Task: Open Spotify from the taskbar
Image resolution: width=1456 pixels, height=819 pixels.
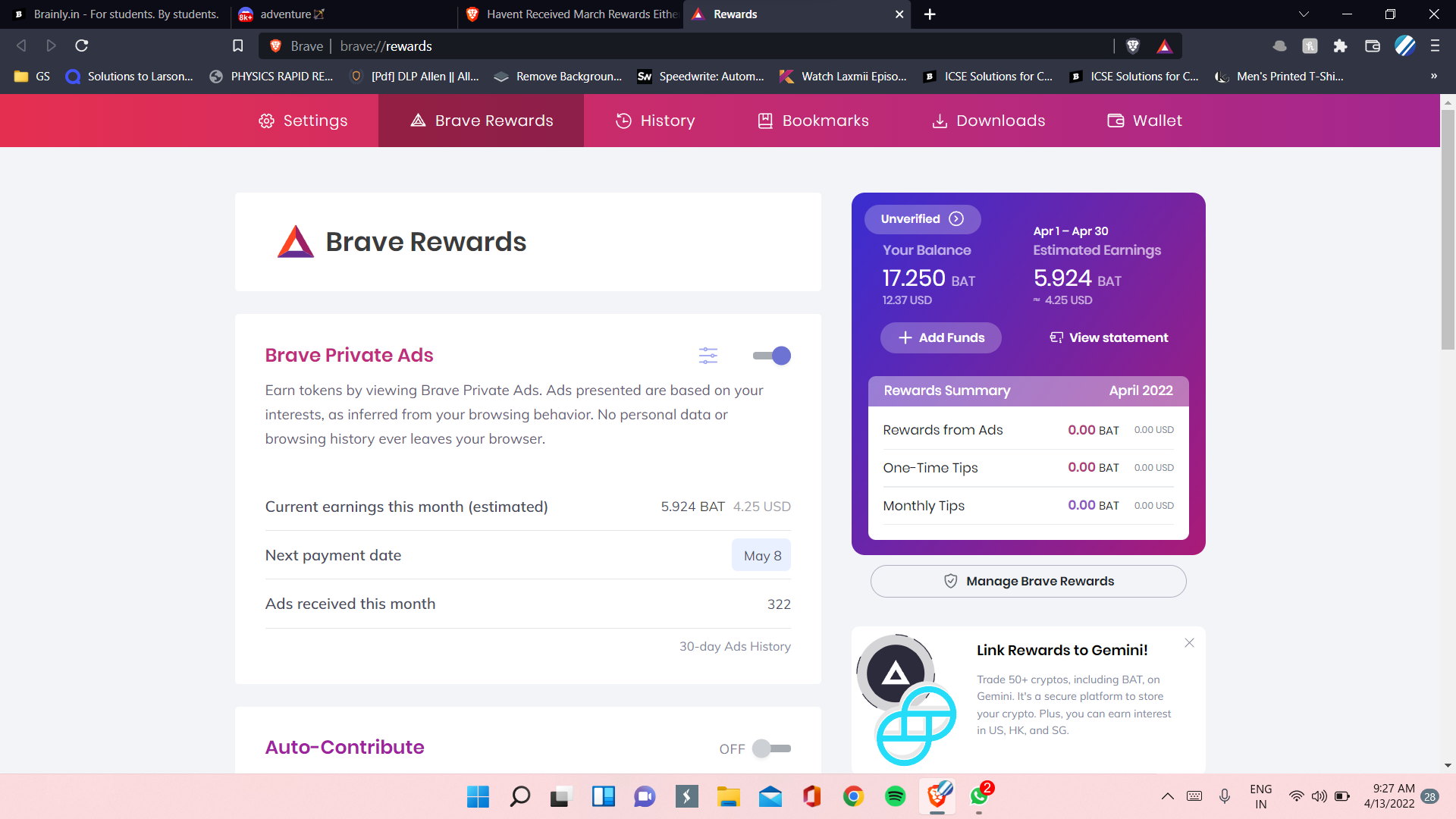Action: 895,796
